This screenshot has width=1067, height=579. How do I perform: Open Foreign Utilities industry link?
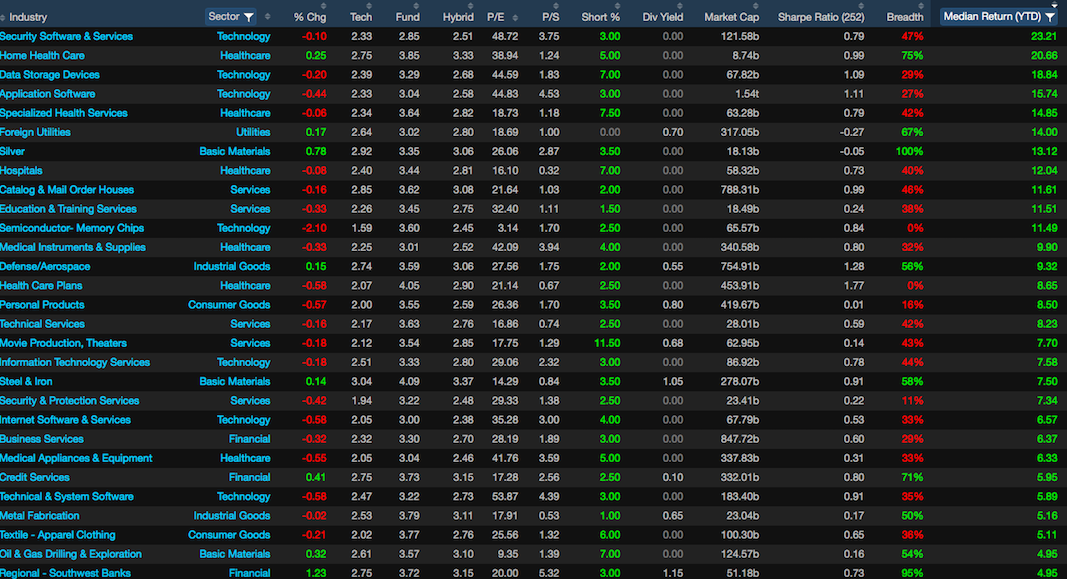tap(35, 132)
